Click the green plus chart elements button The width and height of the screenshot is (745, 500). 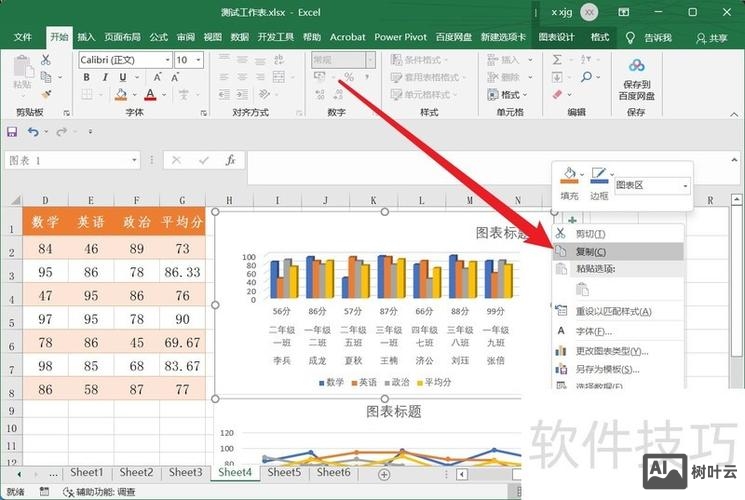573,220
